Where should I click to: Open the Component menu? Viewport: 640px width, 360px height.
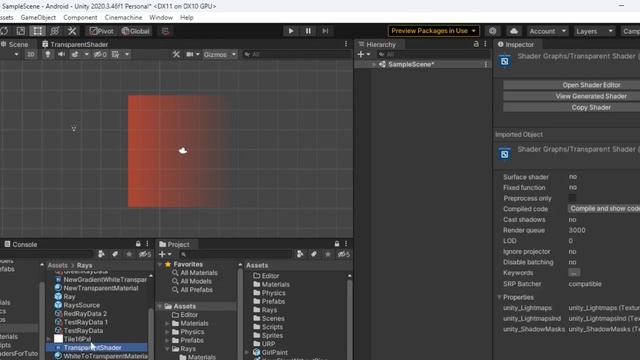[x=80, y=18]
